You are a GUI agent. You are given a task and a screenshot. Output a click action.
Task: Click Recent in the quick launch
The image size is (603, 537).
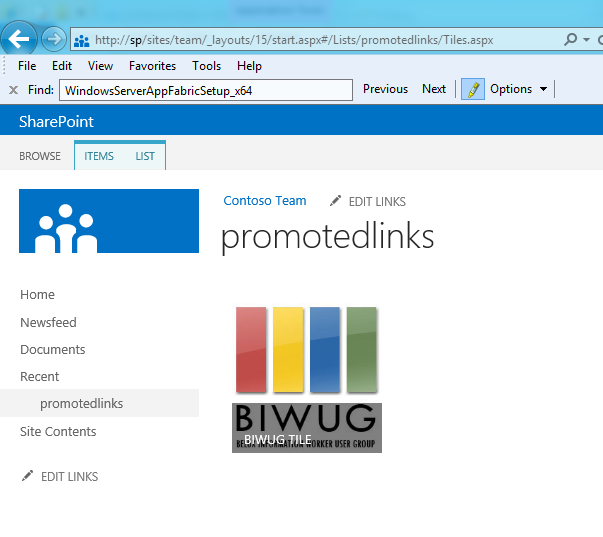click(x=40, y=376)
